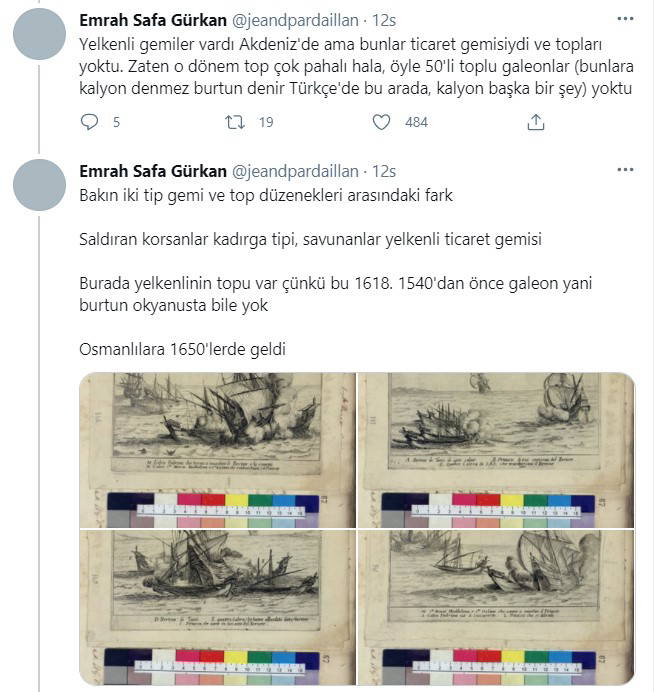
Task: Open second tweet's profile avatar
Action: point(39,185)
